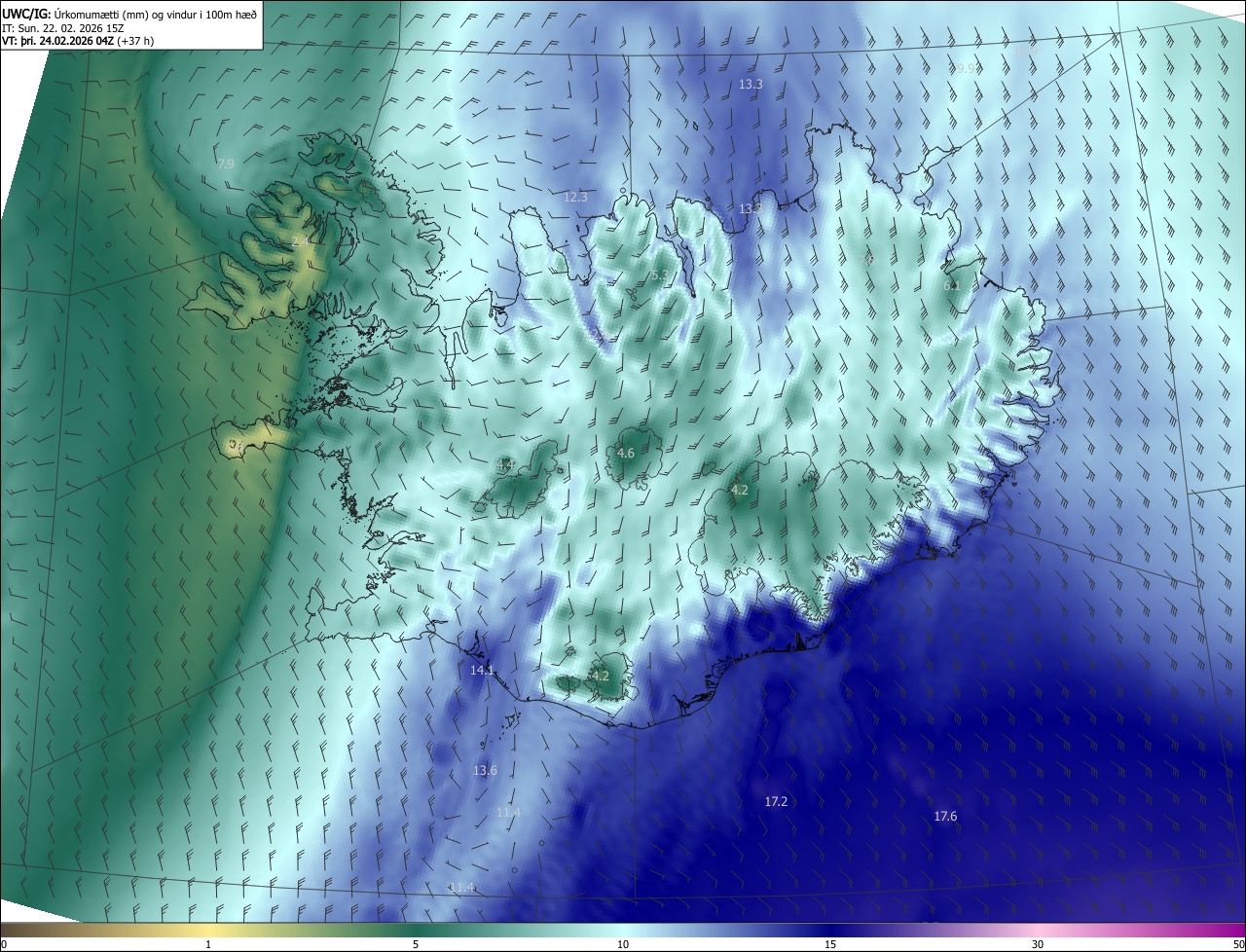Click the title 'Úrkomumætti (mm) og vindur í 100m hæð'
Image resolution: width=1246 pixels, height=952 pixels.
click(x=155, y=13)
